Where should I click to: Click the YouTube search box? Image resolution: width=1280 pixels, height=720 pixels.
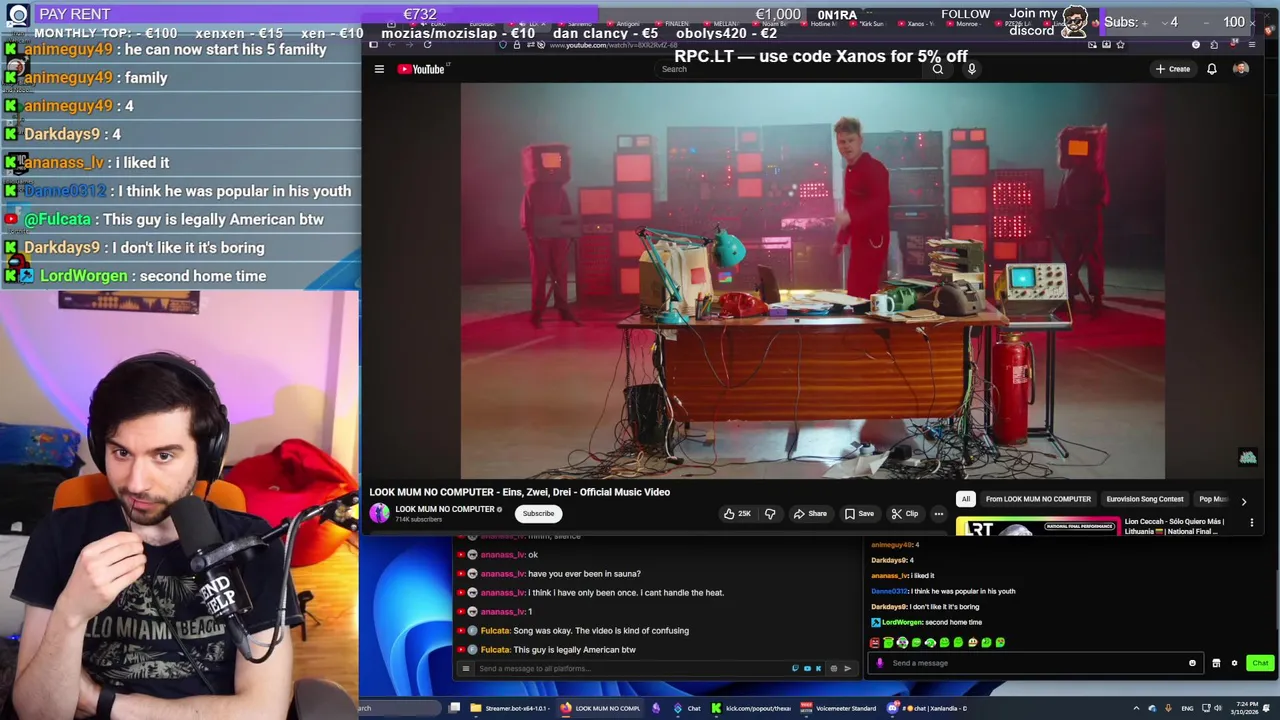[787, 69]
